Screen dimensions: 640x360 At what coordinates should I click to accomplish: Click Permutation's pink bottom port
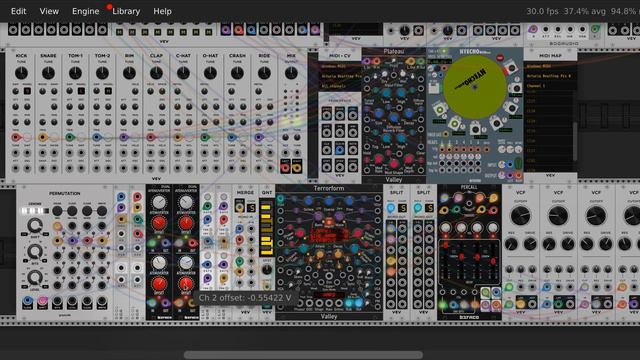pos(42,301)
